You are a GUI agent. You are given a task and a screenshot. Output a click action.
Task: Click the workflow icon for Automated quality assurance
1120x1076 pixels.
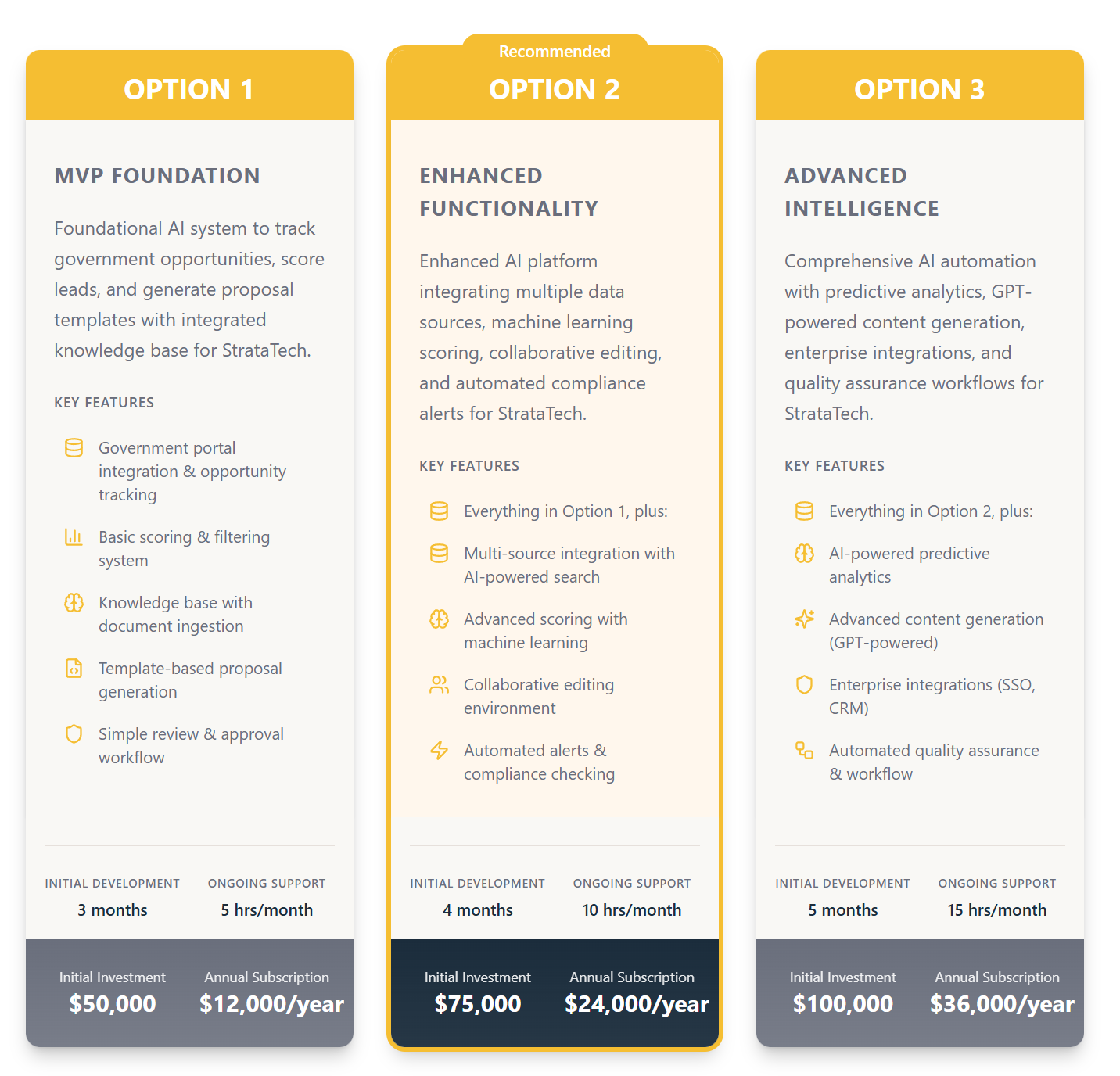(804, 750)
